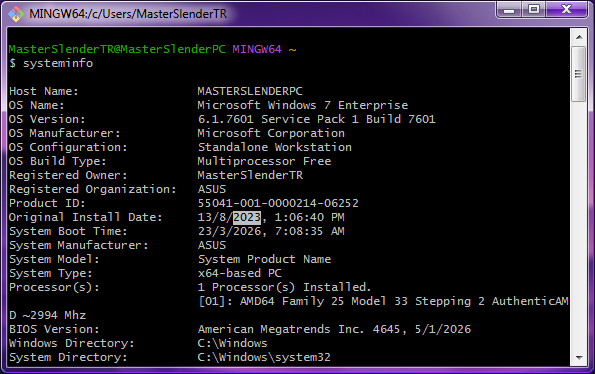This screenshot has width=595, height=374.
Task: Click the 'Product ID:' label
Action: [47, 203]
